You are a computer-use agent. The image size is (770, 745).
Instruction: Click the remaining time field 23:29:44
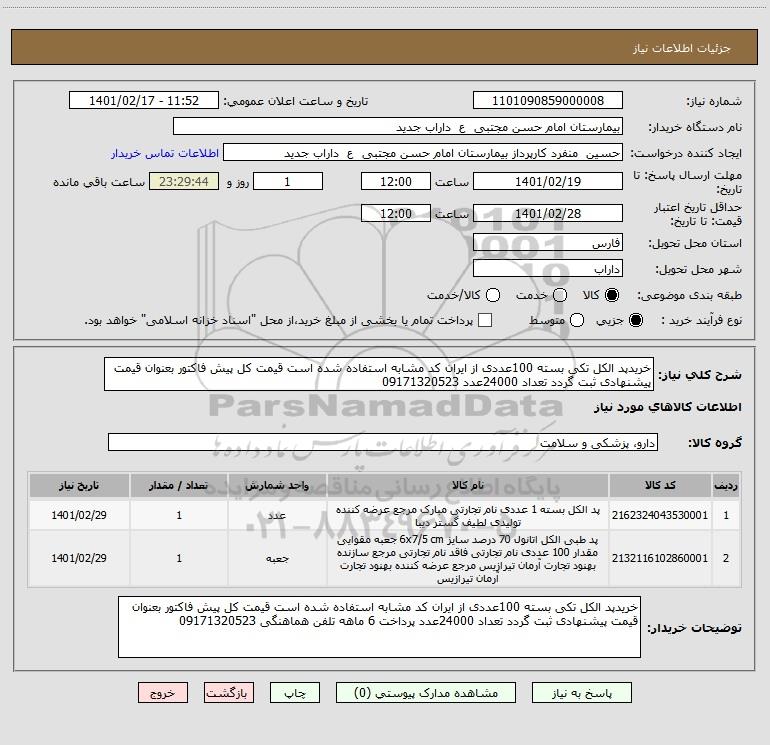pyautogui.click(x=184, y=182)
